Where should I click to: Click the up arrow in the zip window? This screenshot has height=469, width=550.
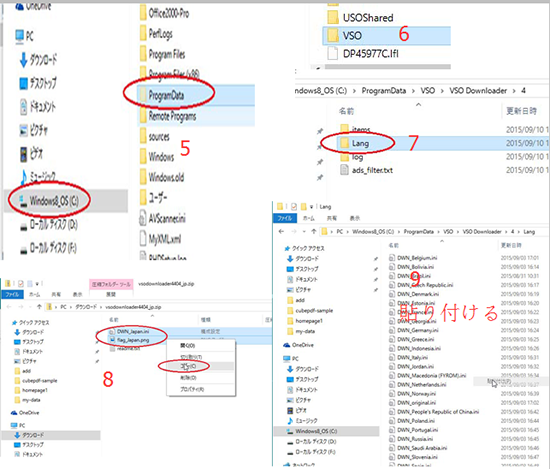click(39, 307)
